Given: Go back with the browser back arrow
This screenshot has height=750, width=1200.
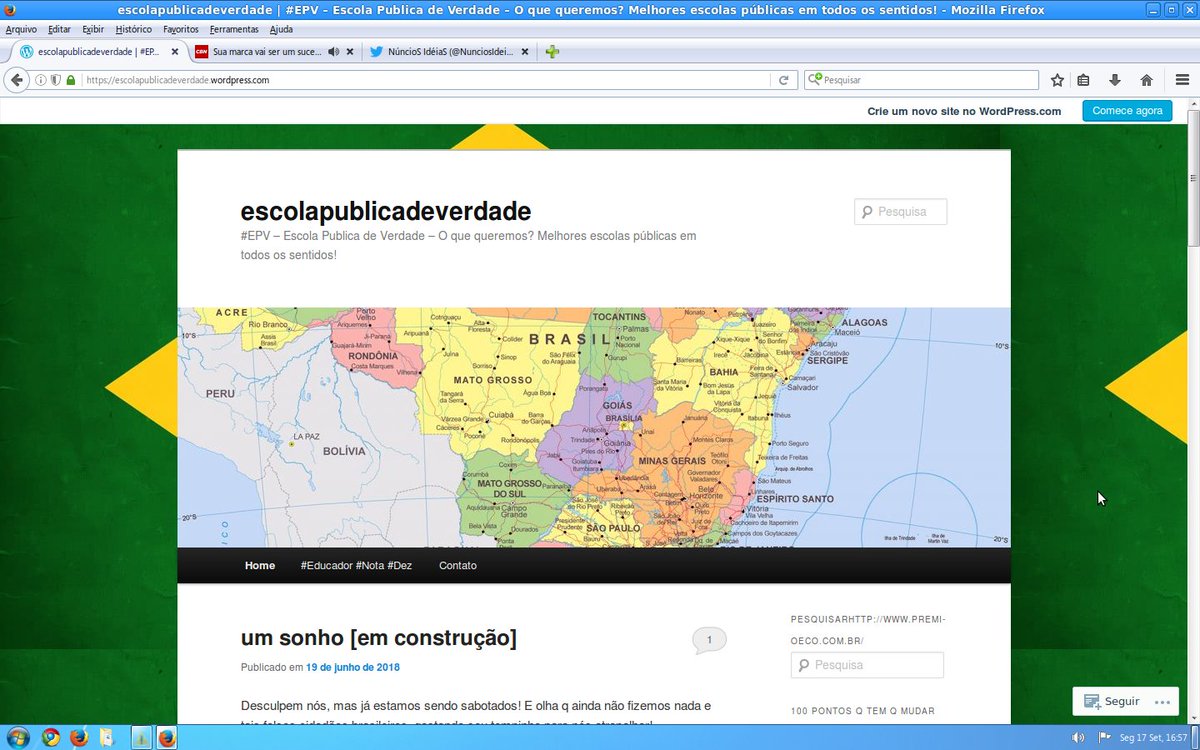Looking at the screenshot, I should [x=17, y=80].
